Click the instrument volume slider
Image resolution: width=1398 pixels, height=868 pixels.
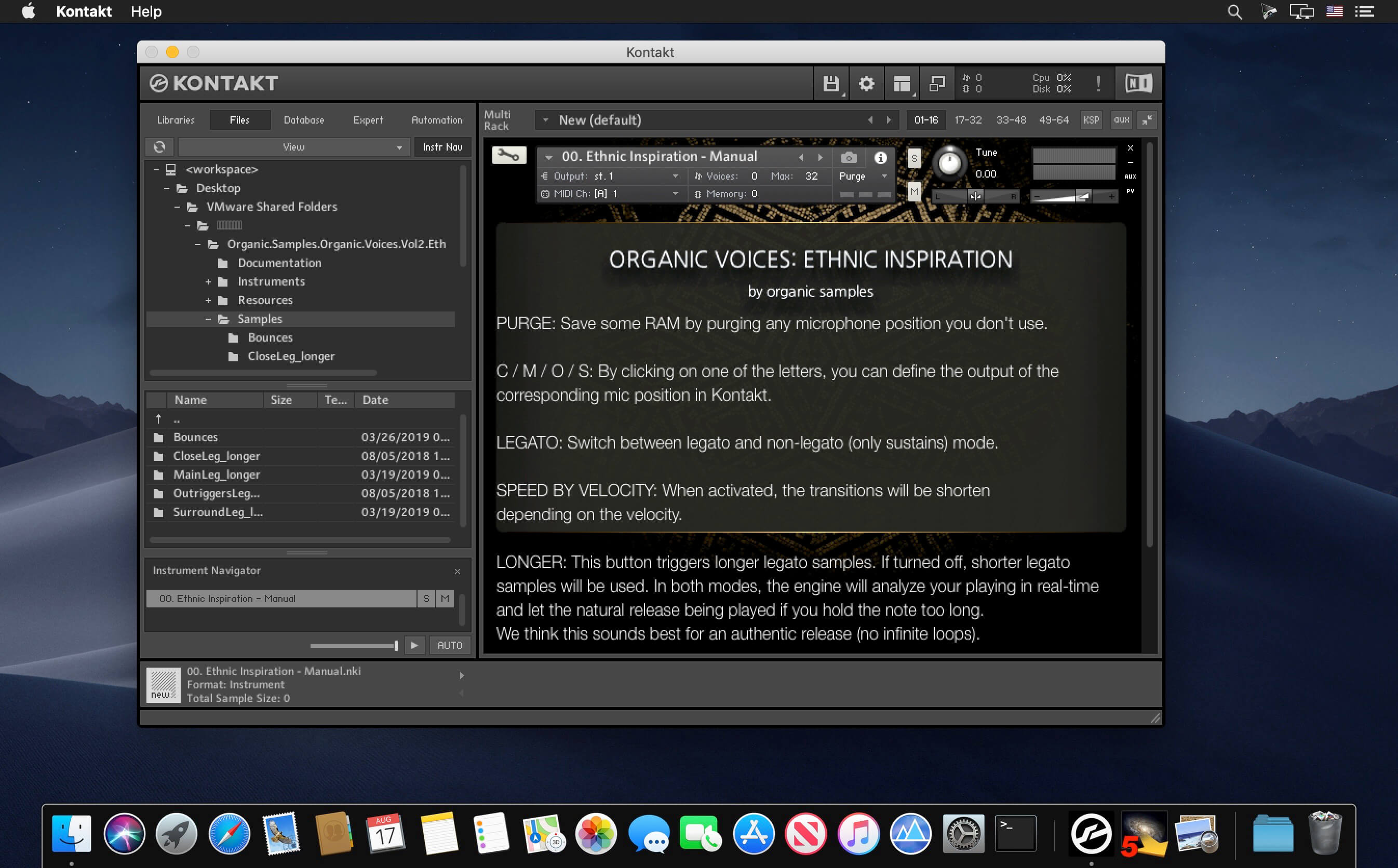click(x=1074, y=196)
